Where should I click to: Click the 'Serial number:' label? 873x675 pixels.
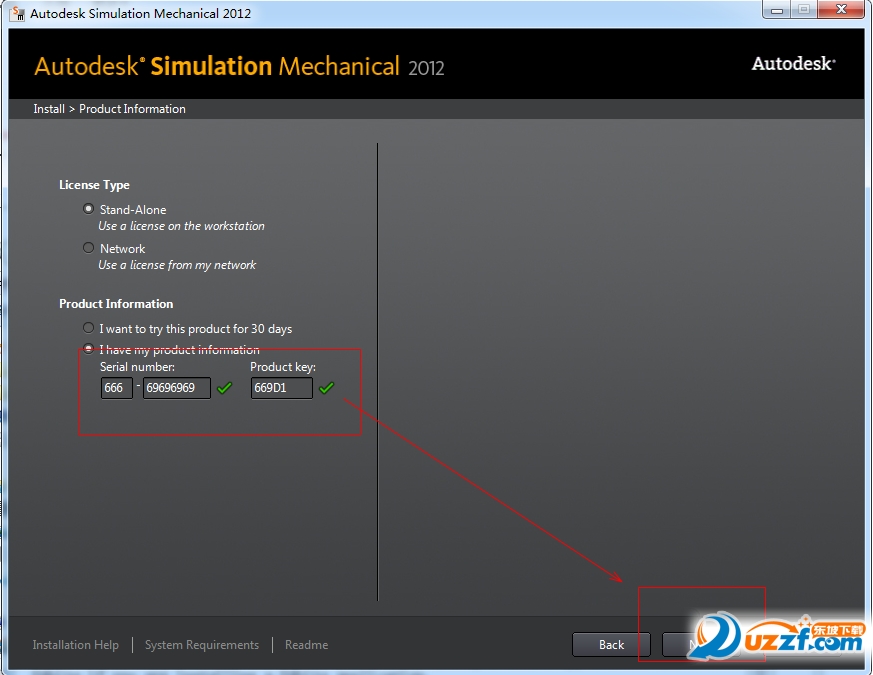point(138,367)
